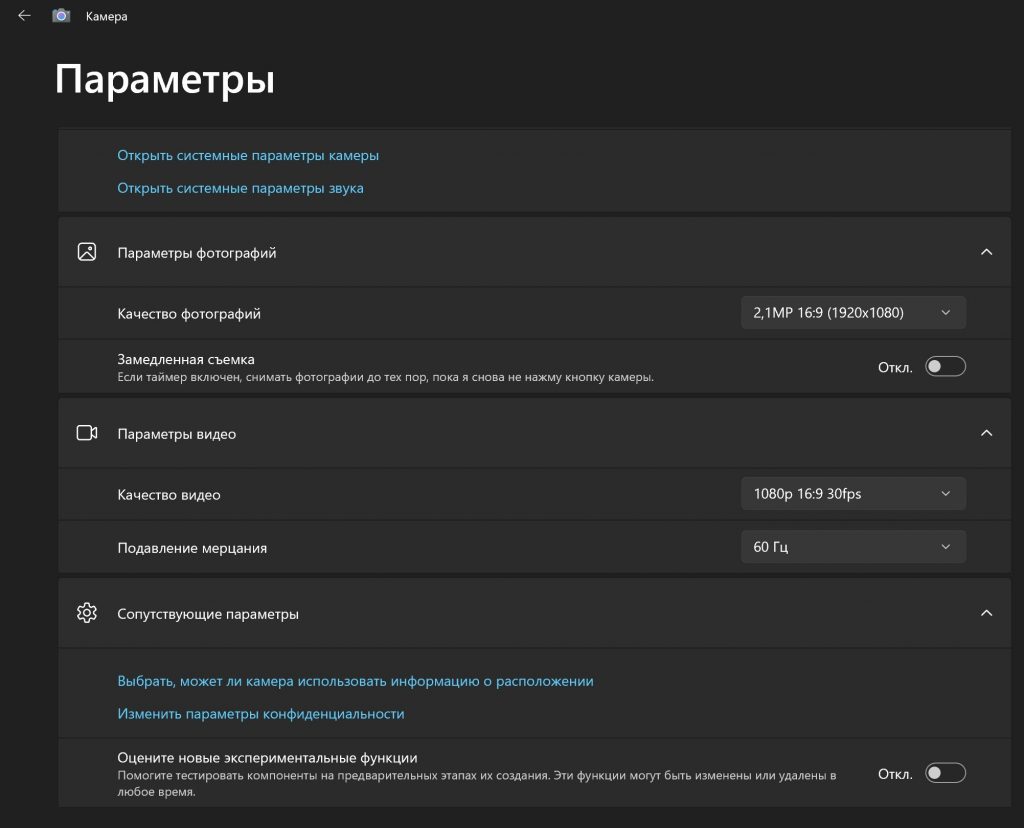Collapse the Сопутствующие параметры section chevron
1024x828 pixels.
(x=986, y=613)
